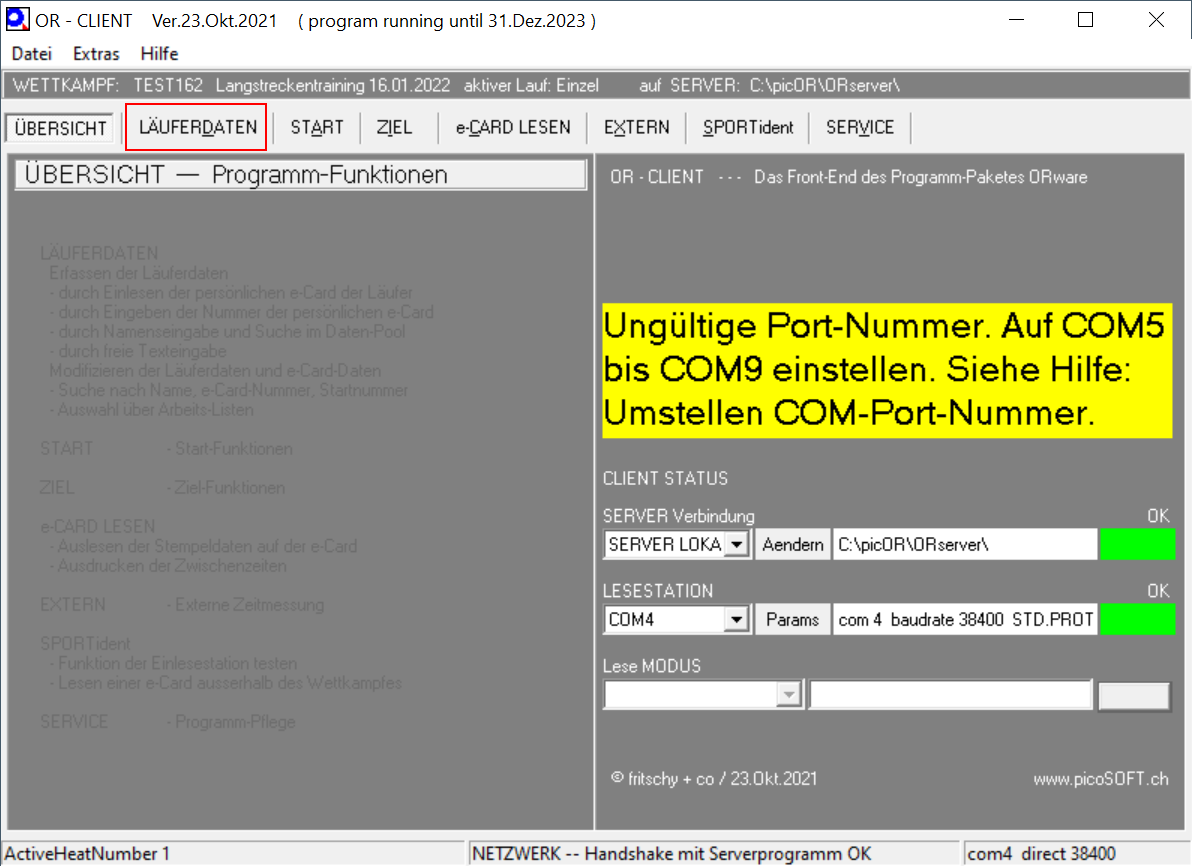Image resolution: width=1192 pixels, height=866 pixels.
Task: Expand the SERVER Verbindung dropdown
Action: coord(737,545)
